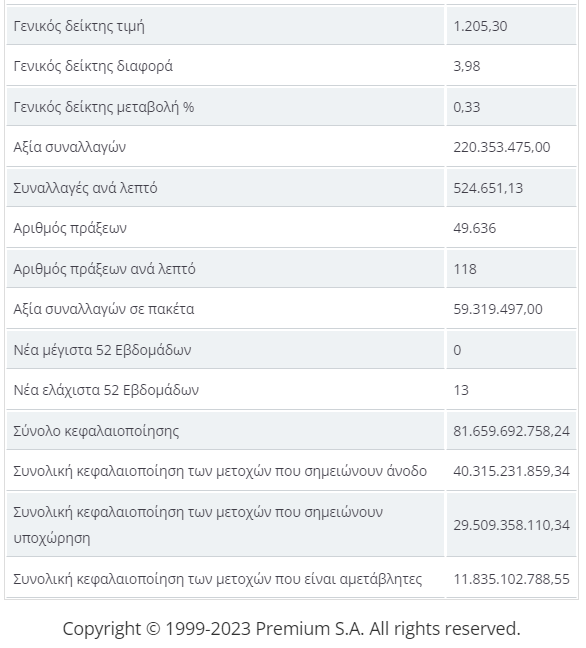Select the value 59.319.497,00
The height and width of the screenshot is (648, 586).
click(498, 309)
